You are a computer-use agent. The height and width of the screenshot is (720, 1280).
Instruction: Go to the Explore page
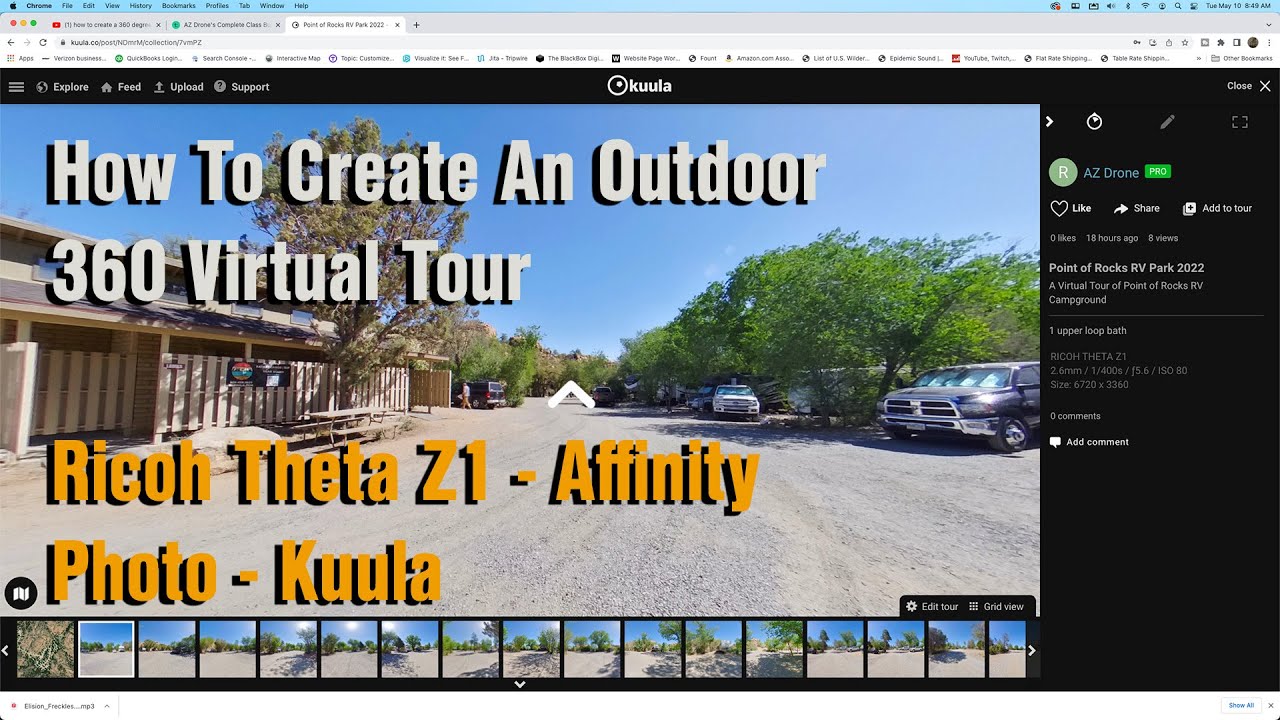[62, 87]
